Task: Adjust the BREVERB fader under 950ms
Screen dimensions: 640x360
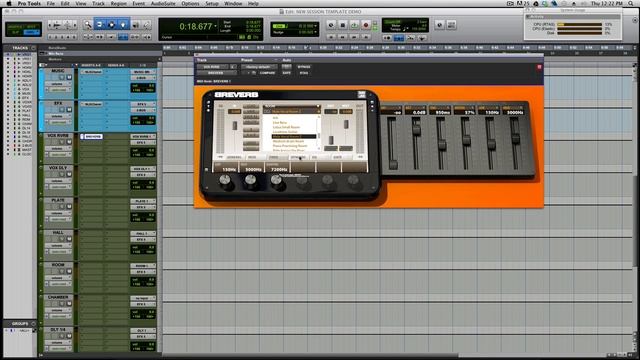Action: pos(441,145)
